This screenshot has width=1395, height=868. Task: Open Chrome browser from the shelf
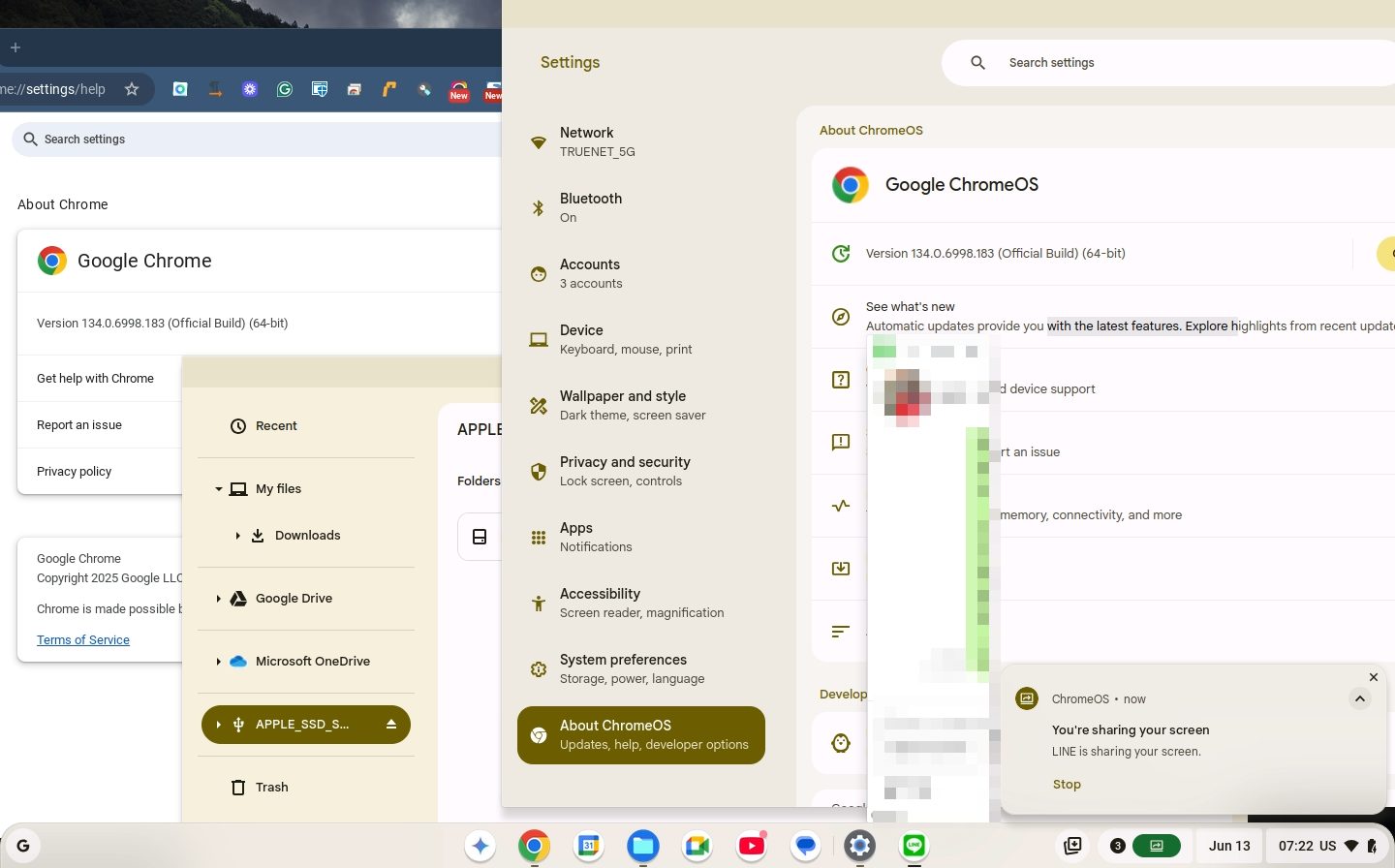point(534,846)
